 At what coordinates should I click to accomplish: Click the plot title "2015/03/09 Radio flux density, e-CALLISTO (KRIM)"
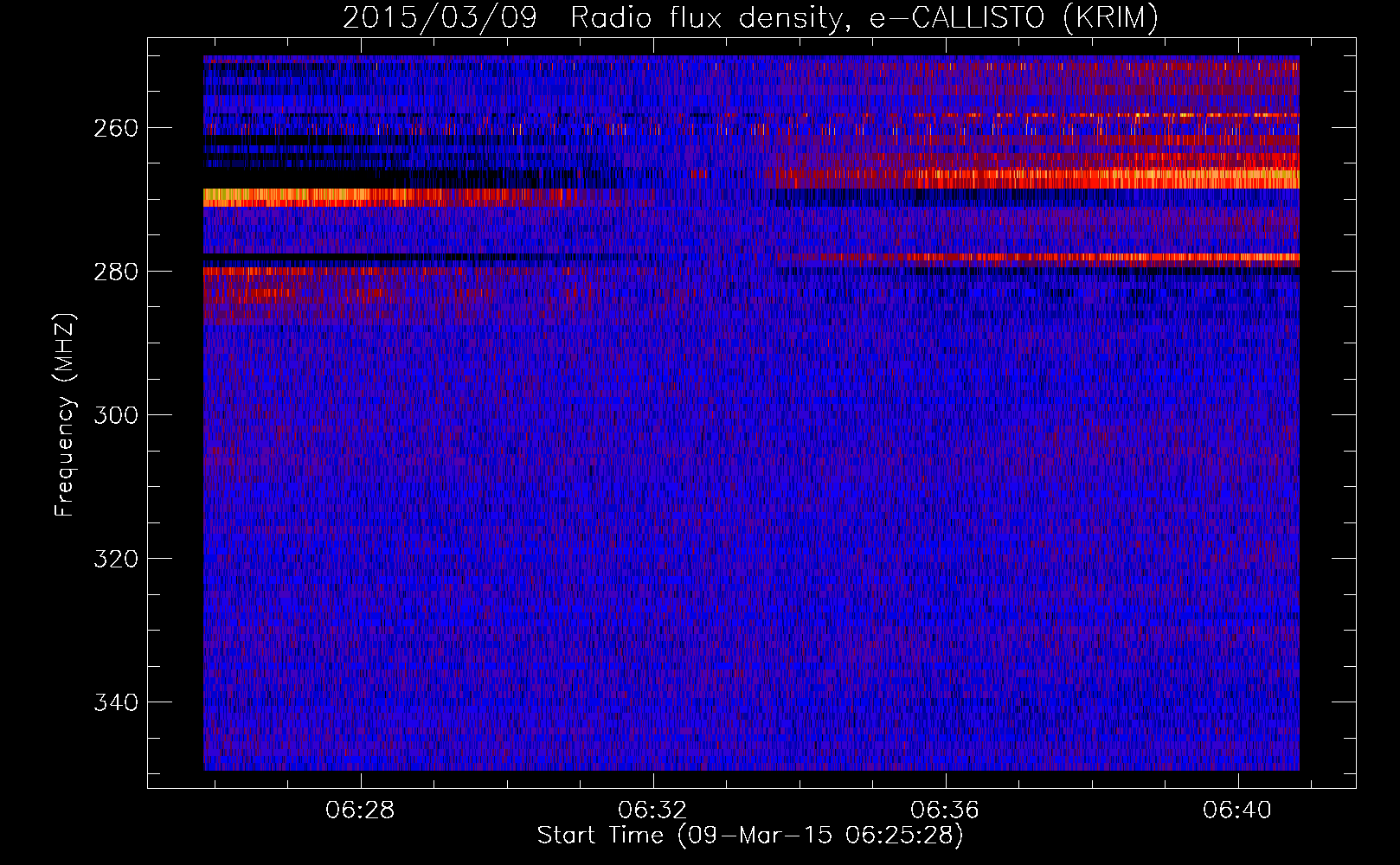click(750, 17)
